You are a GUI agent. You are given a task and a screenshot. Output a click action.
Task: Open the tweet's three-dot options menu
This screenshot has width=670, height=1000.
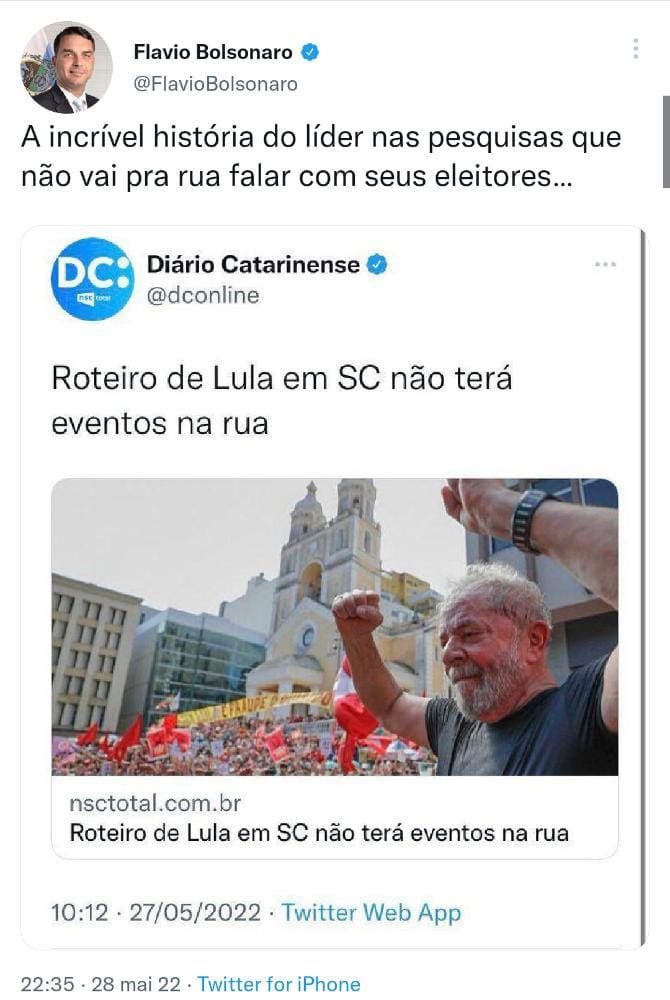coord(636,48)
